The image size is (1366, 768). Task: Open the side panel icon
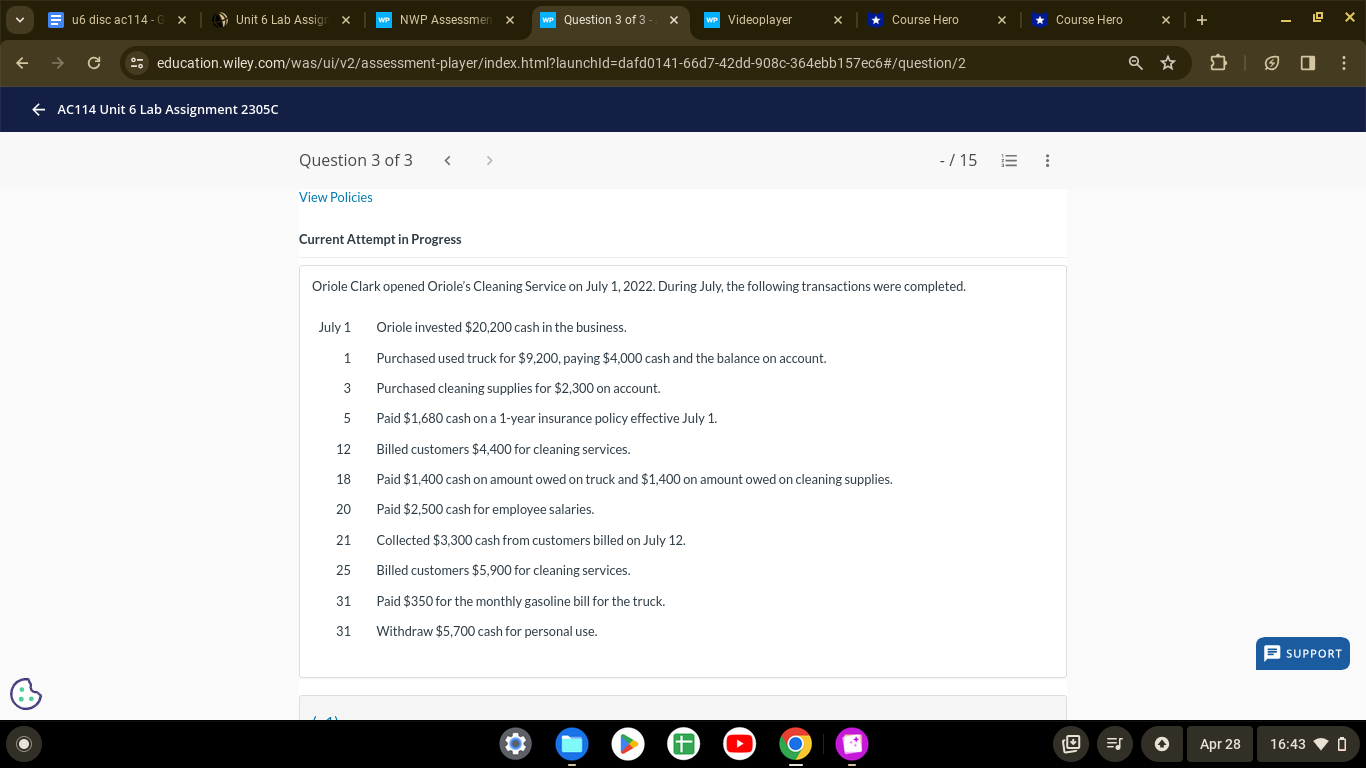(x=1307, y=63)
